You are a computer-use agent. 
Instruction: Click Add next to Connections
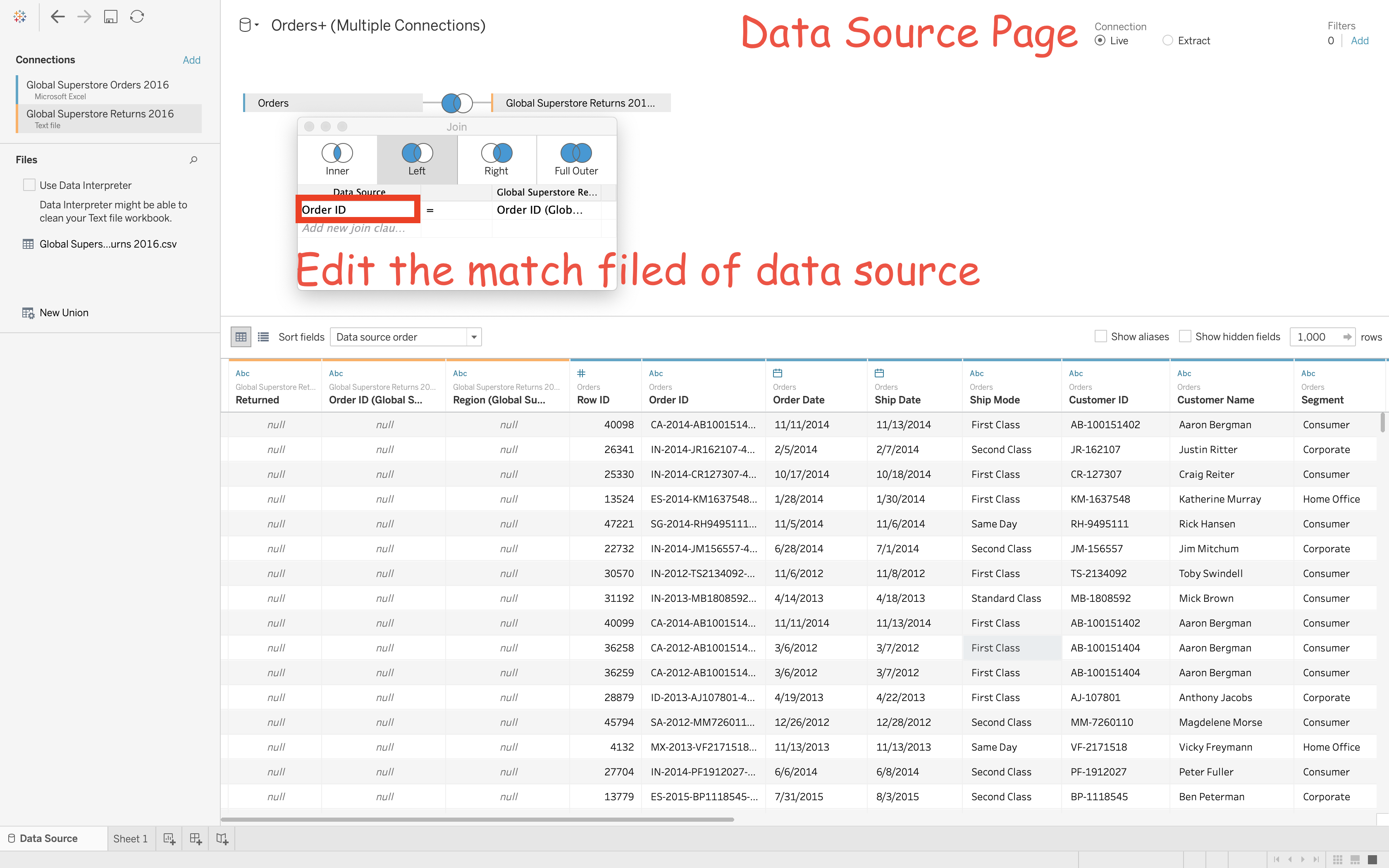pyautogui.click(x=191, y=60)
